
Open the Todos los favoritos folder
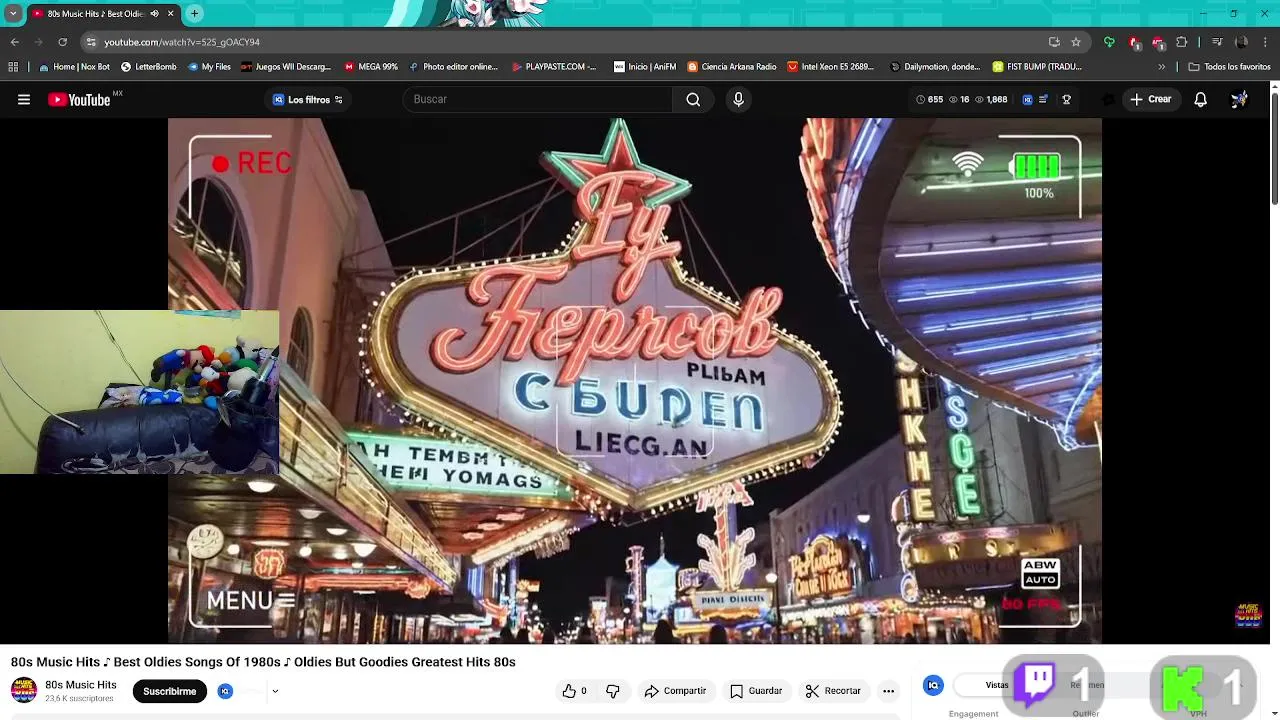pyautogui.click(x=1229, y=67)
